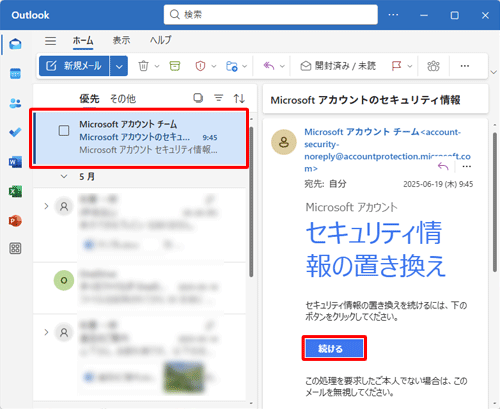Click the Delete trash can icon
Image resolution: width=500 pixels, height=409 pixels.
tap(143, 66)
